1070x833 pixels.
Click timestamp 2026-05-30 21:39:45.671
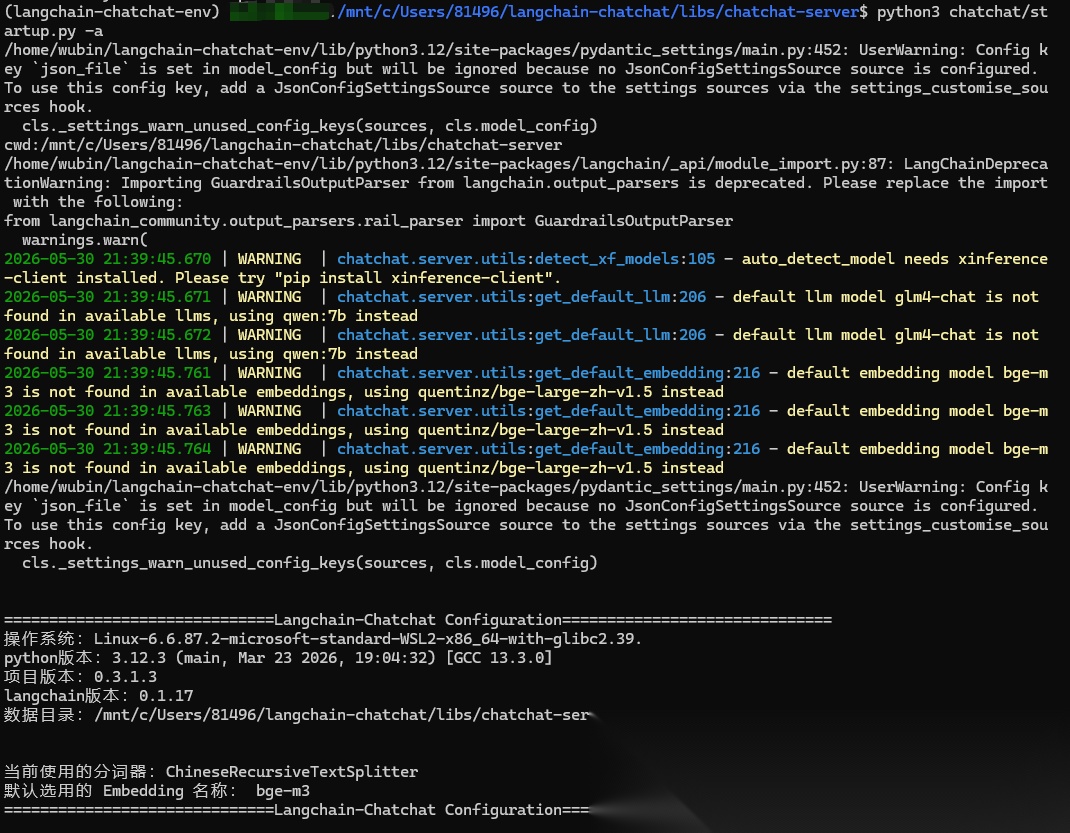pyautogui.click(x=108, y=297)
